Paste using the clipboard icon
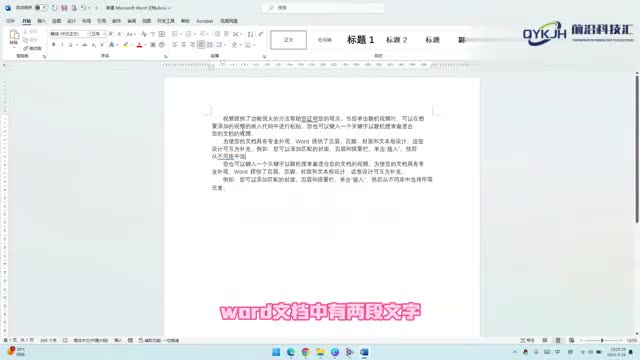The width and height of the screenshot is (640, 360). click(14, 36)
